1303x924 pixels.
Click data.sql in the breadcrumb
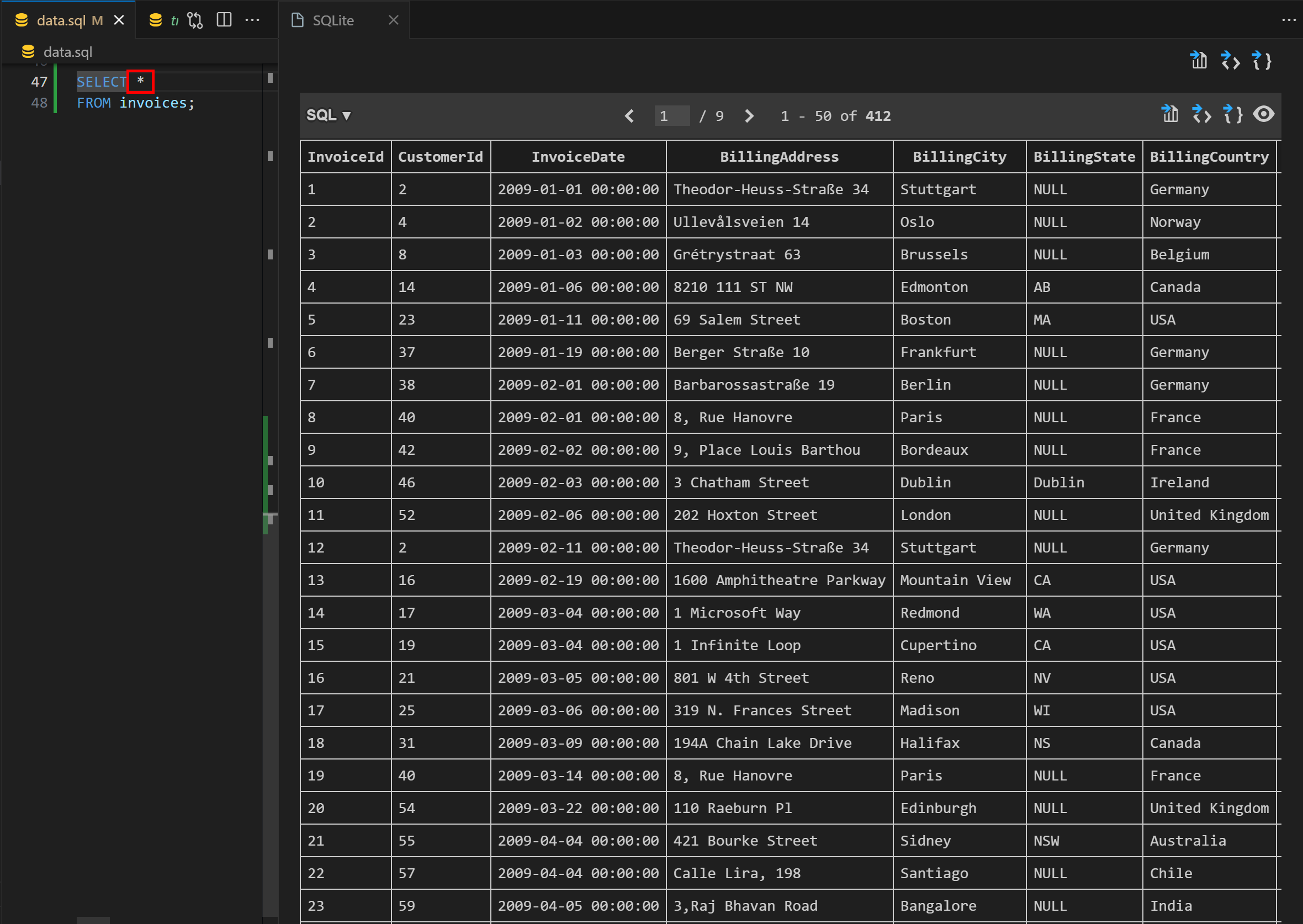[x=67, y=52]
